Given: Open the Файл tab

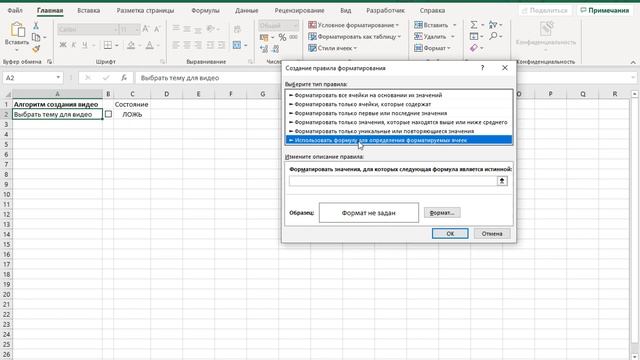Looking at the screenshot, I should pos(15,10).
